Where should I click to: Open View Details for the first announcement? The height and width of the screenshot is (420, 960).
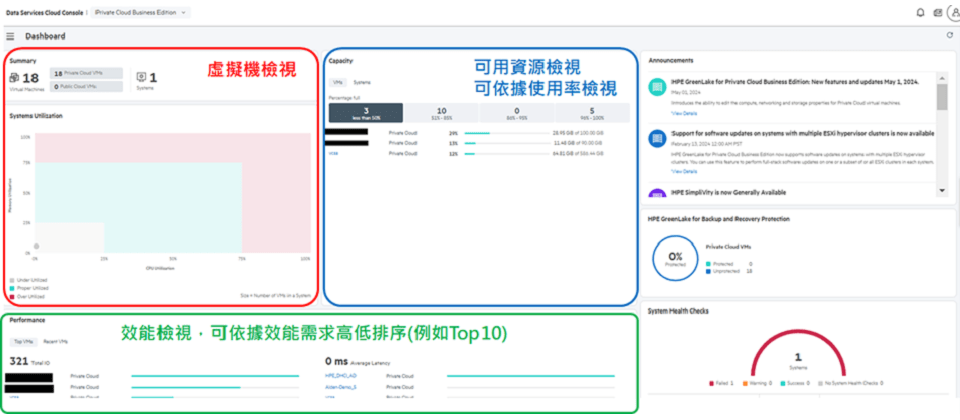684,115
